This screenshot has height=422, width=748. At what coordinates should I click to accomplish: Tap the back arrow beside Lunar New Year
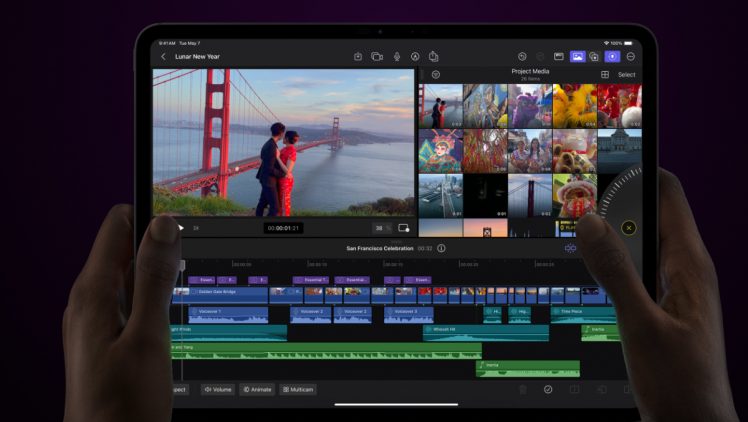click(164, 57)
